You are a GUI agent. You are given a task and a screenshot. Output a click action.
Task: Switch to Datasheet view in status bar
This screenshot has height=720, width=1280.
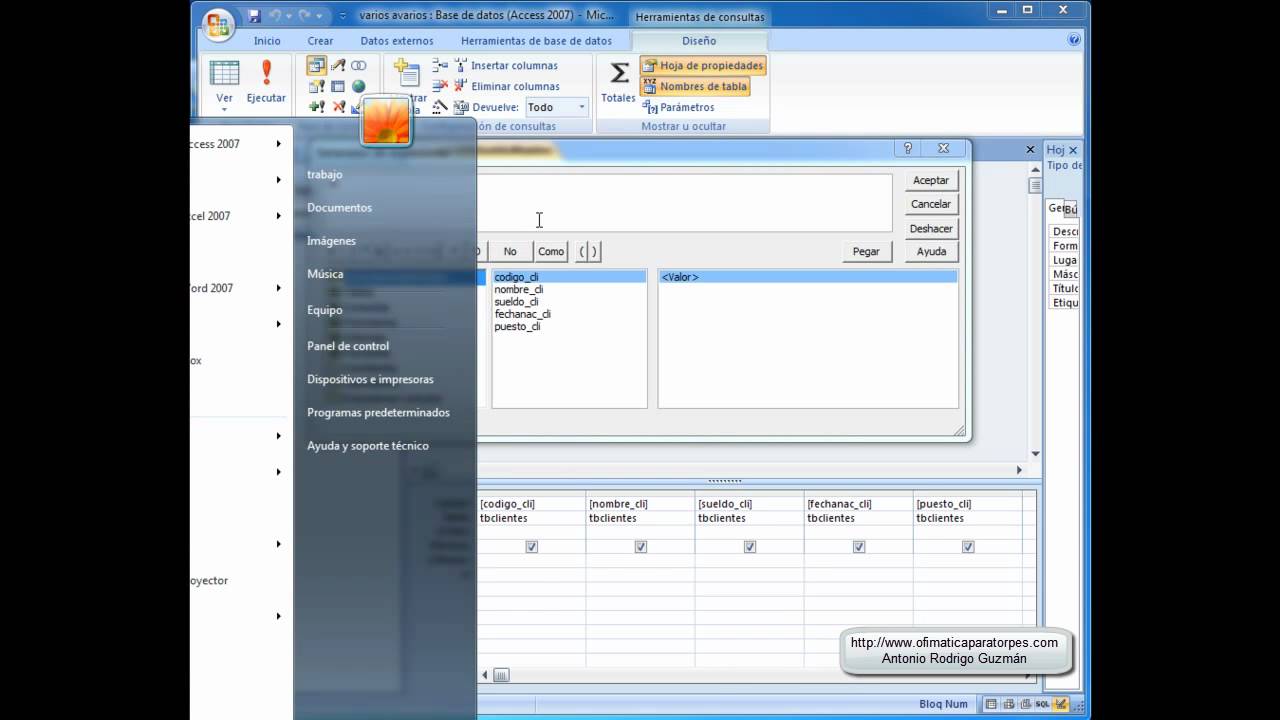click(991, 704)
